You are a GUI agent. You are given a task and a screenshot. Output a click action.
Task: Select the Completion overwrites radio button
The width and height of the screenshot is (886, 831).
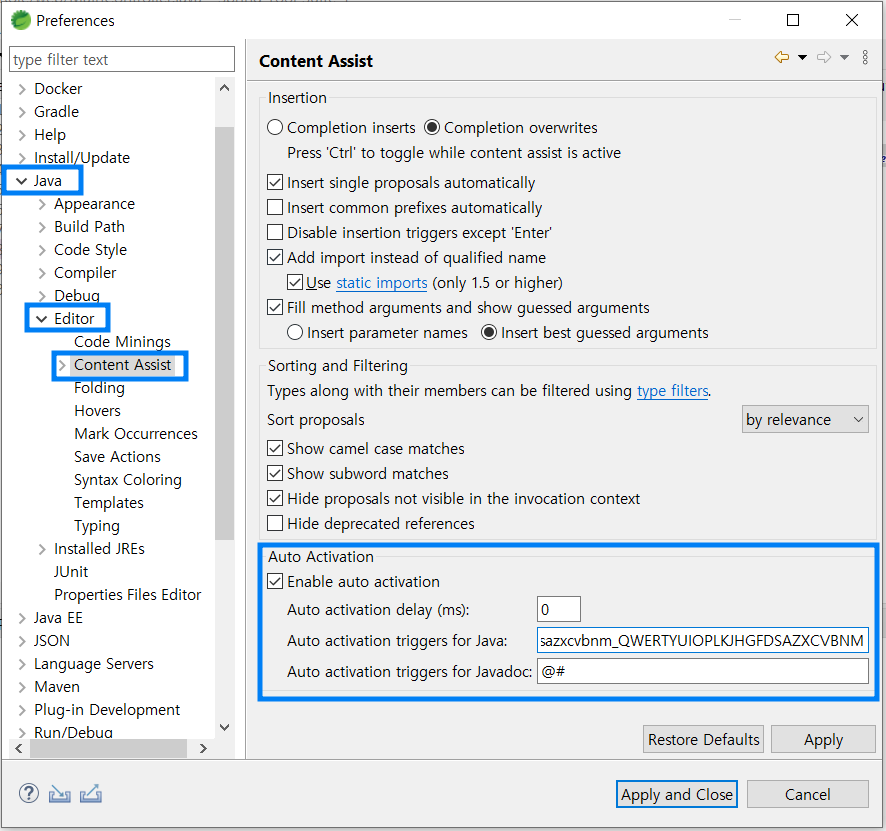[432, 127]
